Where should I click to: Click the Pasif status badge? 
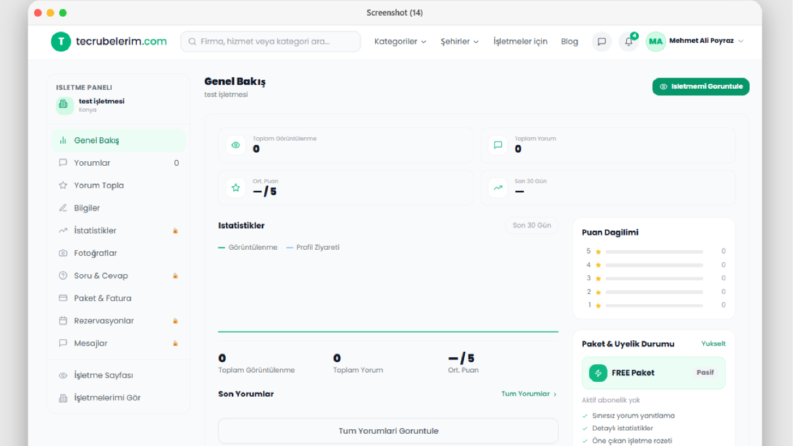tap(705, 373)
